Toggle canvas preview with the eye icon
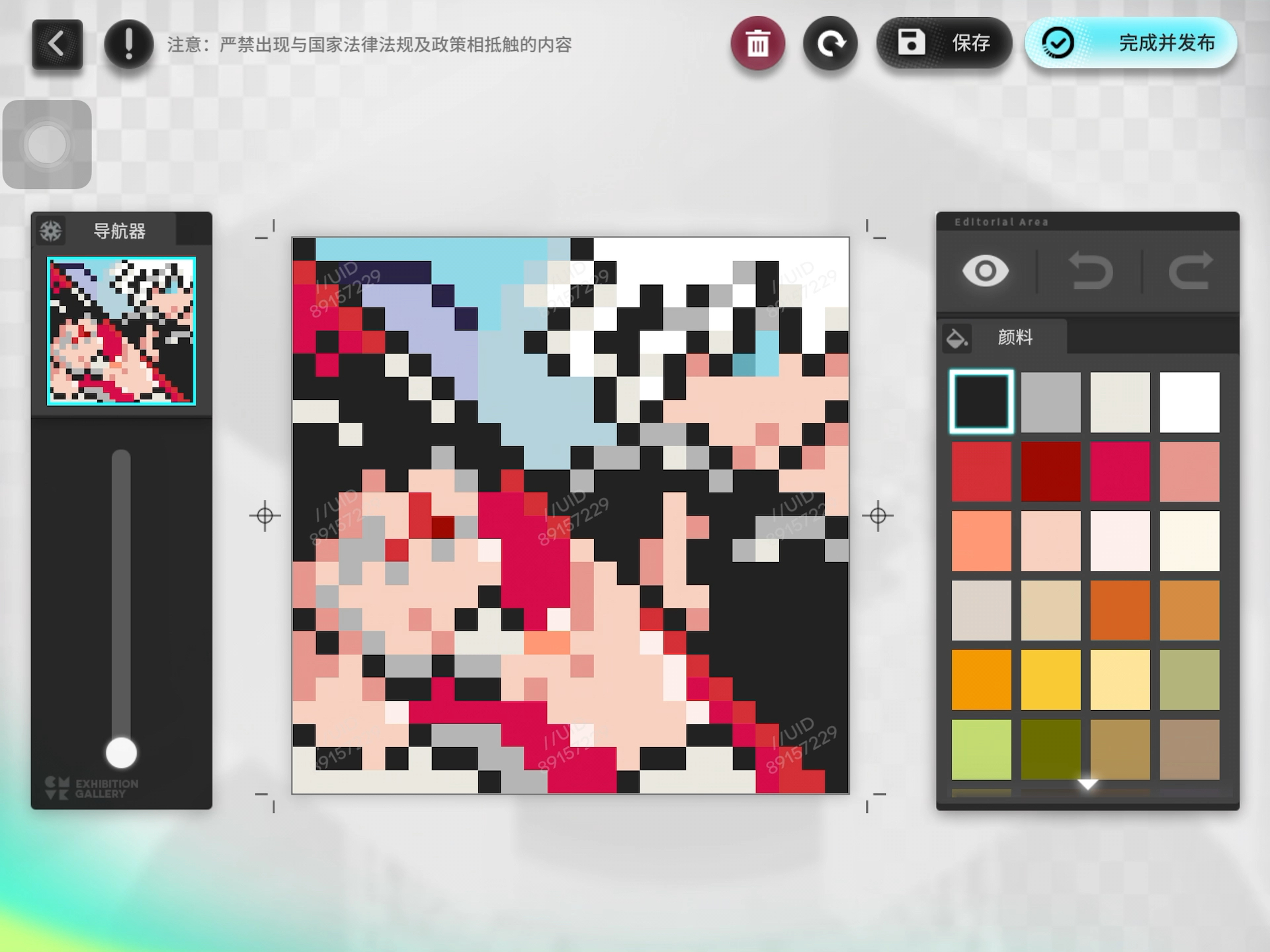This screenshot has width=1270, height=952. [986, 271]
